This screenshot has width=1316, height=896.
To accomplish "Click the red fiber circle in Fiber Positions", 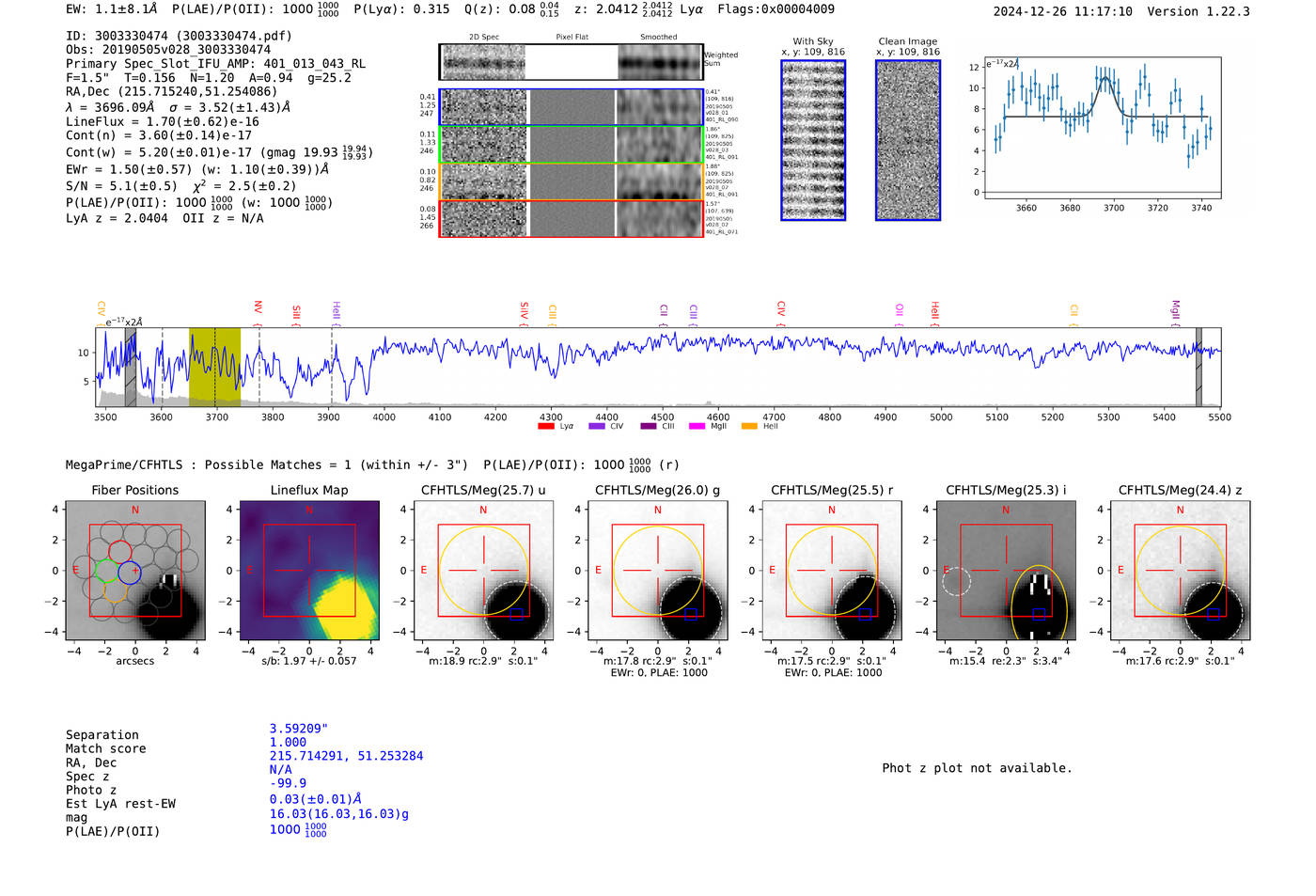I will coord(119,552).
